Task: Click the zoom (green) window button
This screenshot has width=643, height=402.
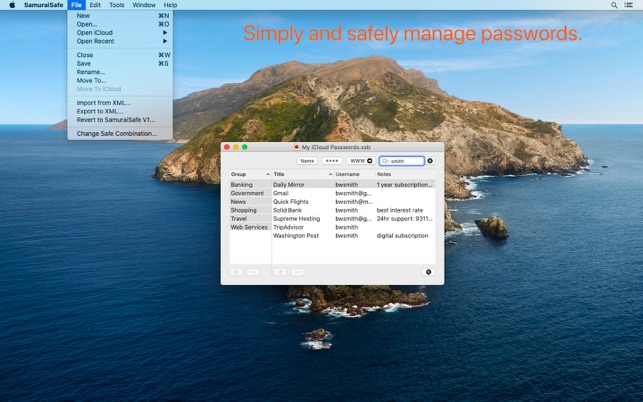Action: (x=245, y=147)
